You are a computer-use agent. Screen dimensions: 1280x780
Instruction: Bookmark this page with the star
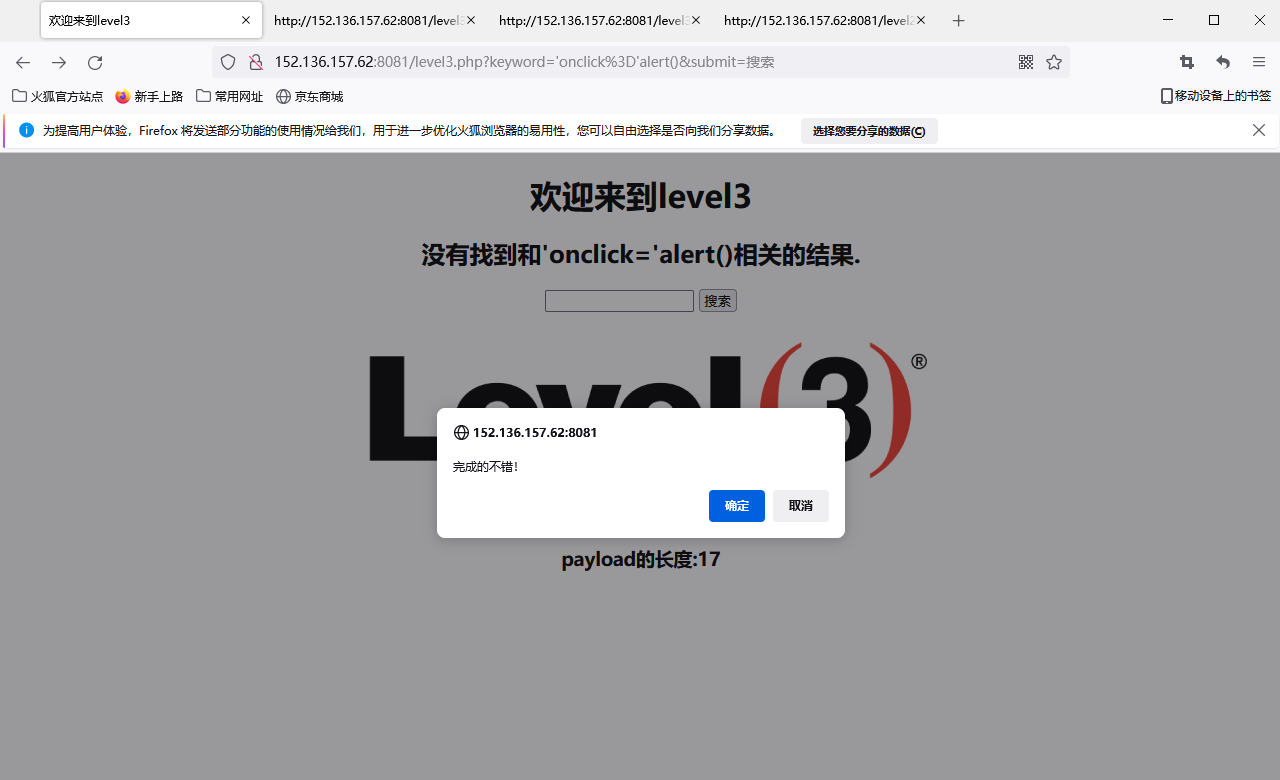1054,62
